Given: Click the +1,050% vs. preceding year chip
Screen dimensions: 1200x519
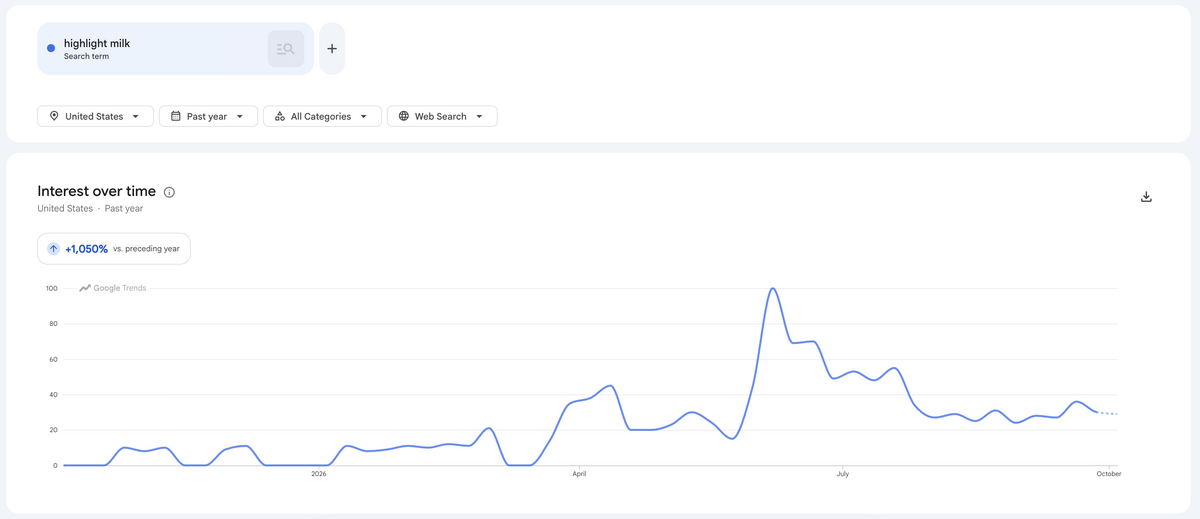Looking at the screenshot, I should click(114, 249).
